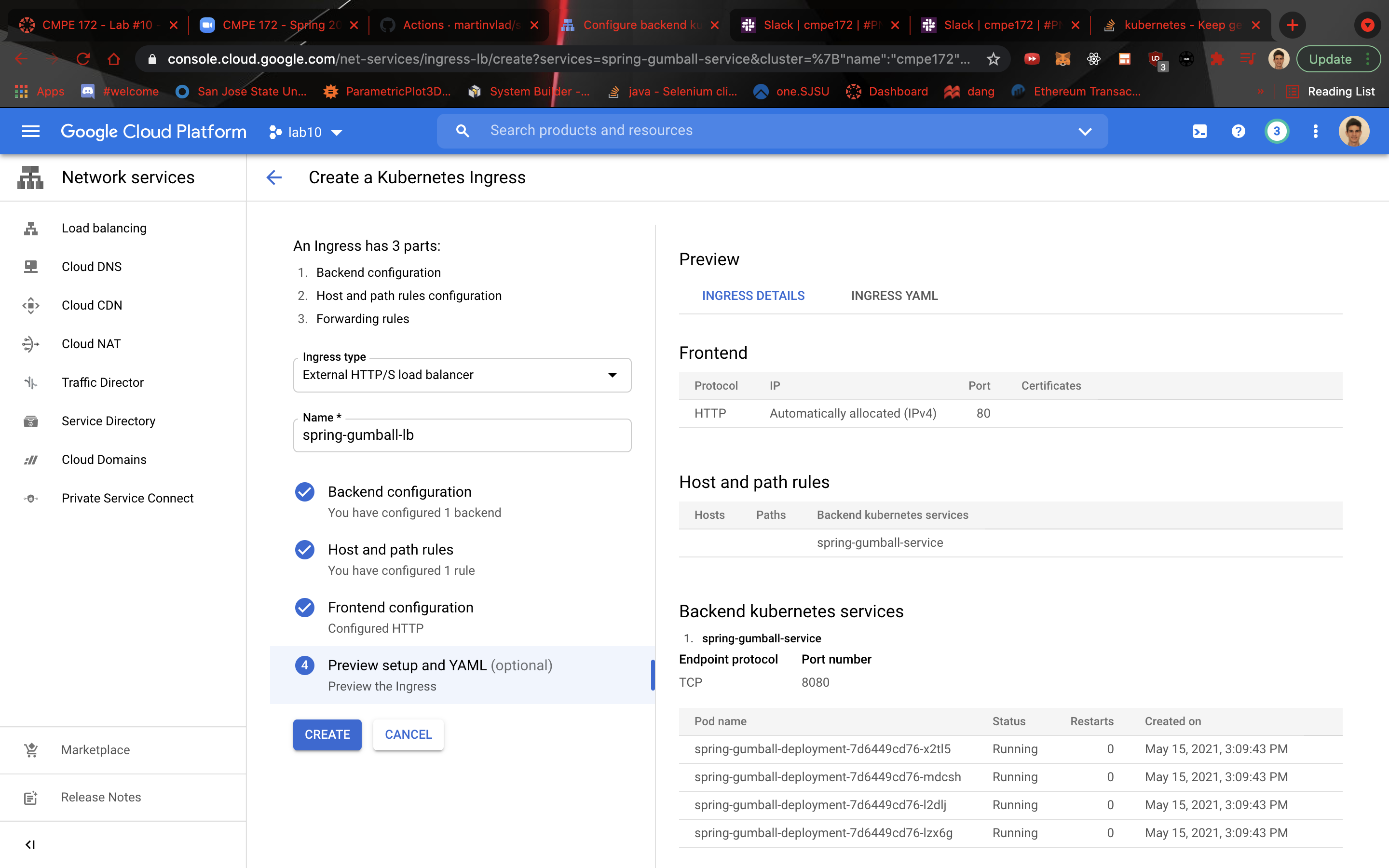Bookmark page with the star icon
This screenshot has height=868, width=1389.
(994, 59)
